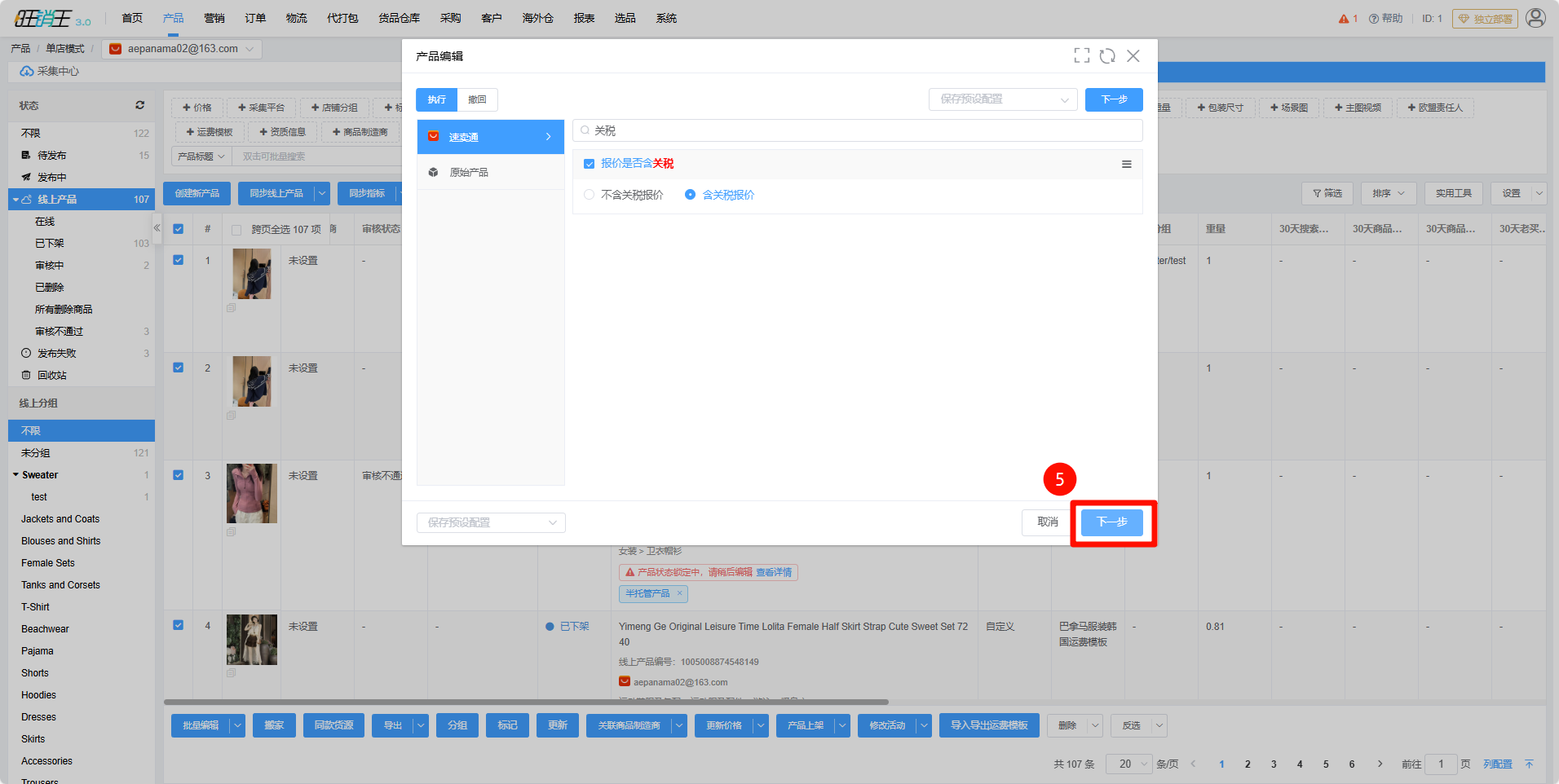This screenshot has height=784, width=1559.
Task: Click the 发布中 rocket item
Action: click(x=82, y=177)
